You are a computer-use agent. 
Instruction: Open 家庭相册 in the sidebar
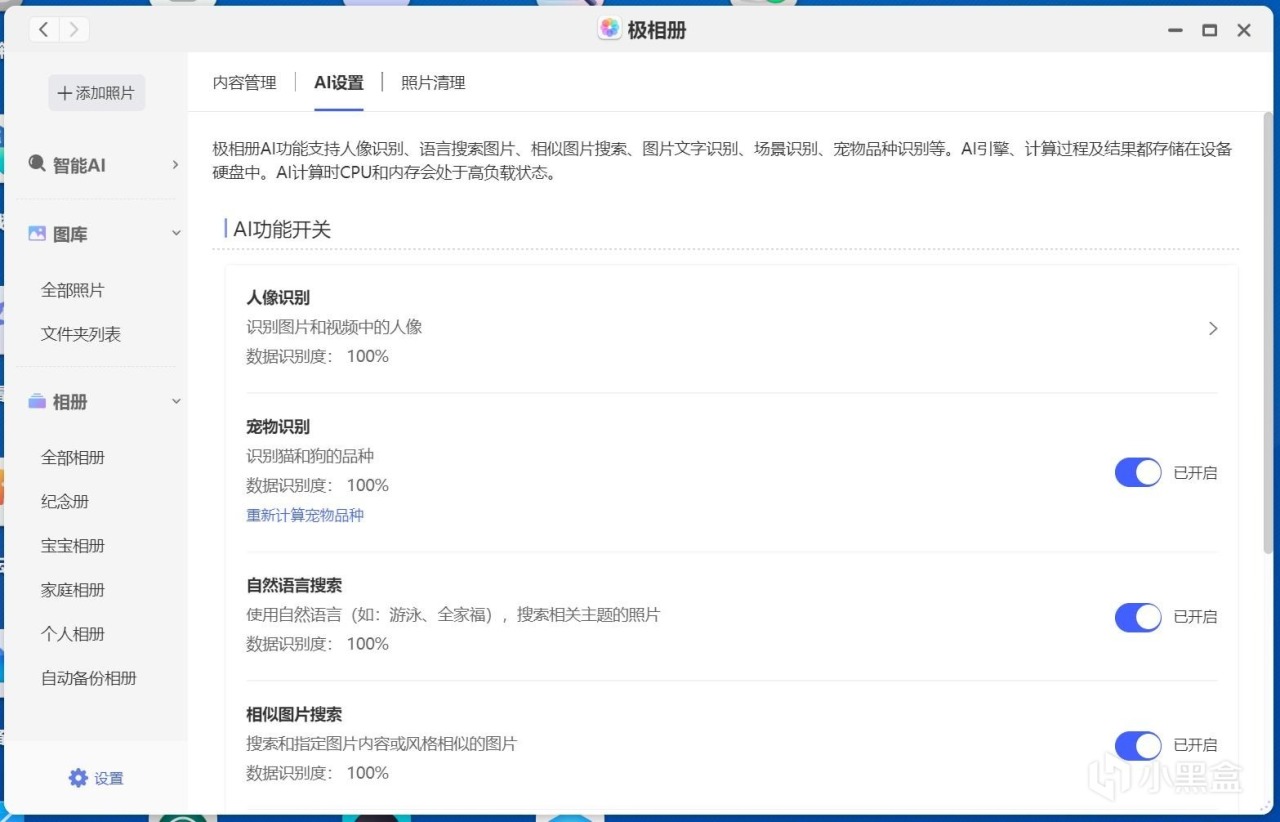pos(73,589)
